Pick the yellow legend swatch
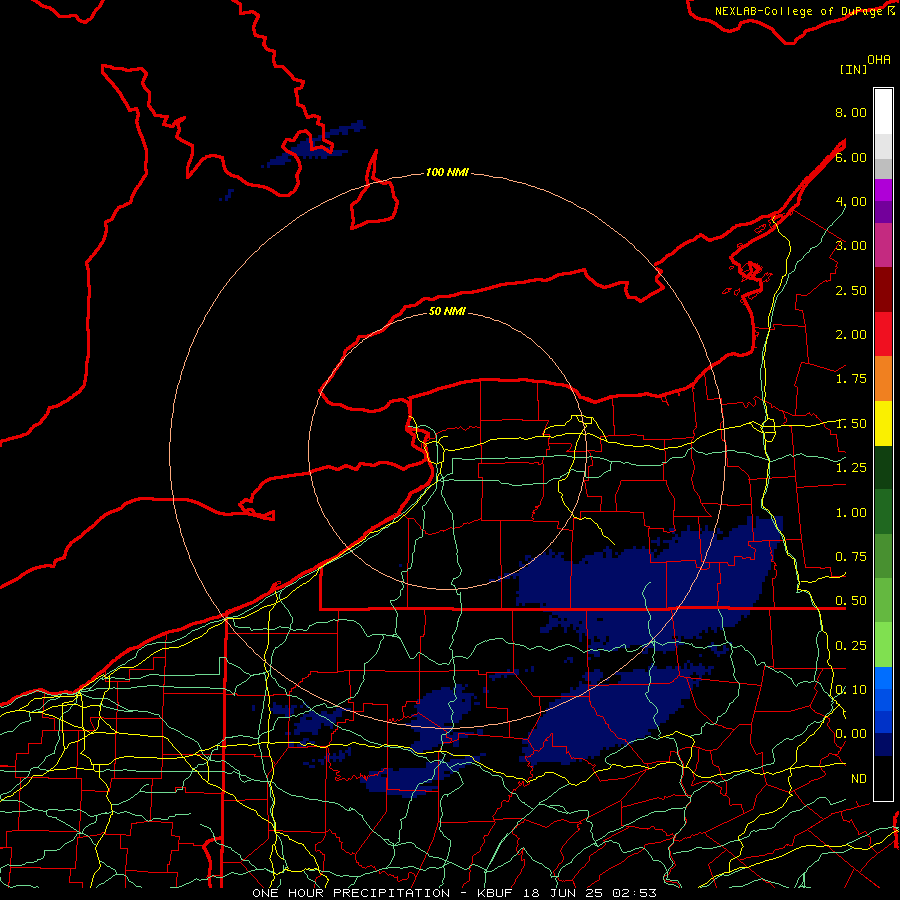Screen dimensions: 900x900 point(883,424)
